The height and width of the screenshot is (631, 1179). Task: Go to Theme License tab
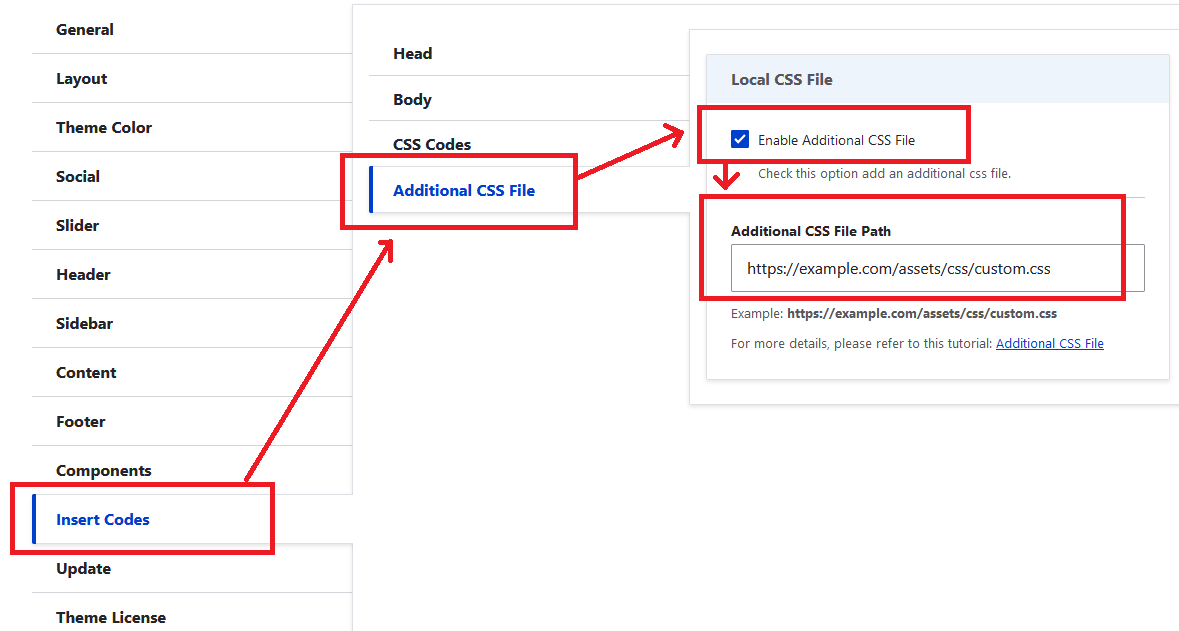click(x=111, y=617)
